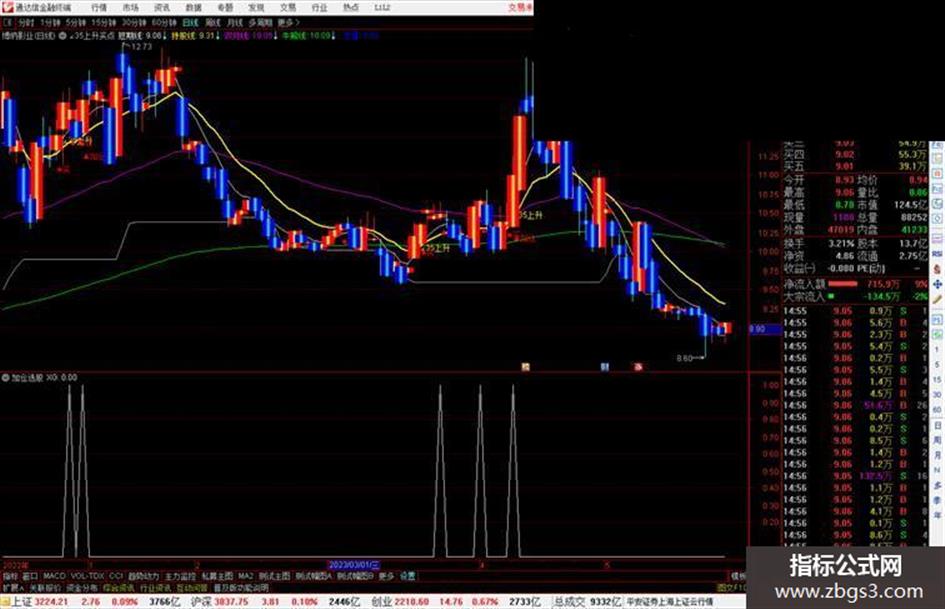Screen dimensions: 945x609
Task: Open the 数据 menu
Action: (193, 8)
